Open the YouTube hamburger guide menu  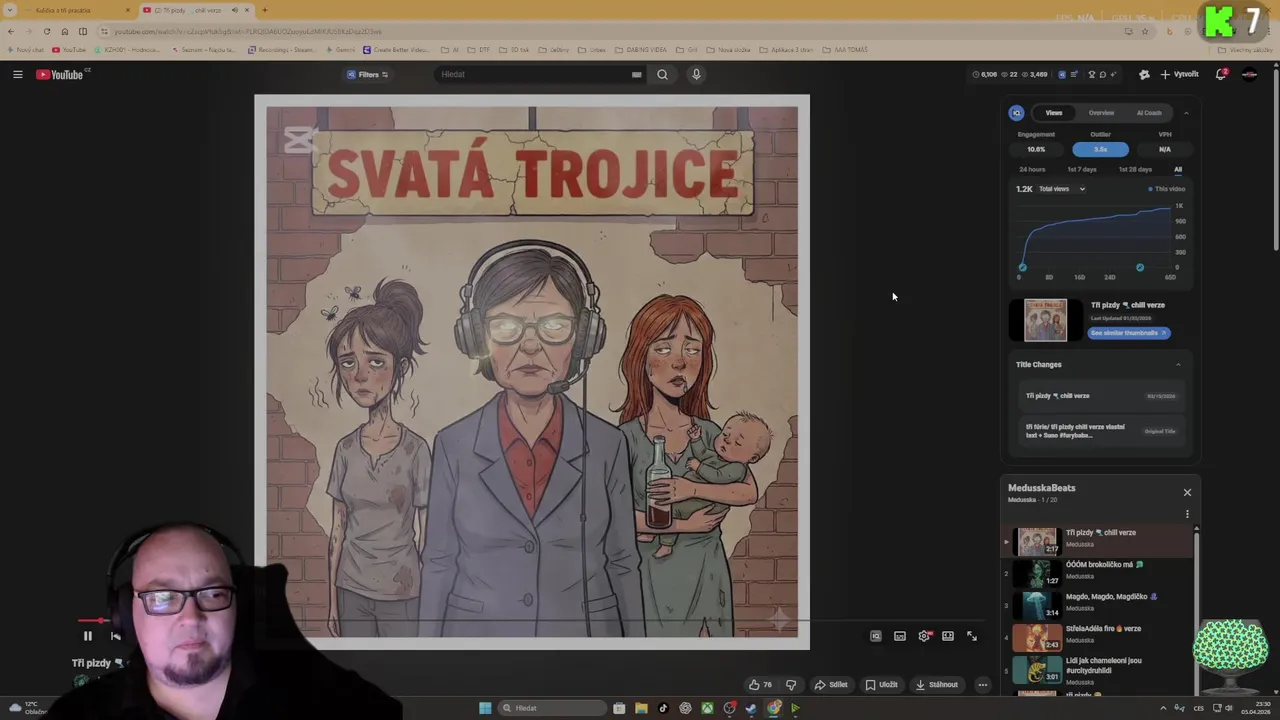pos(17,74)
